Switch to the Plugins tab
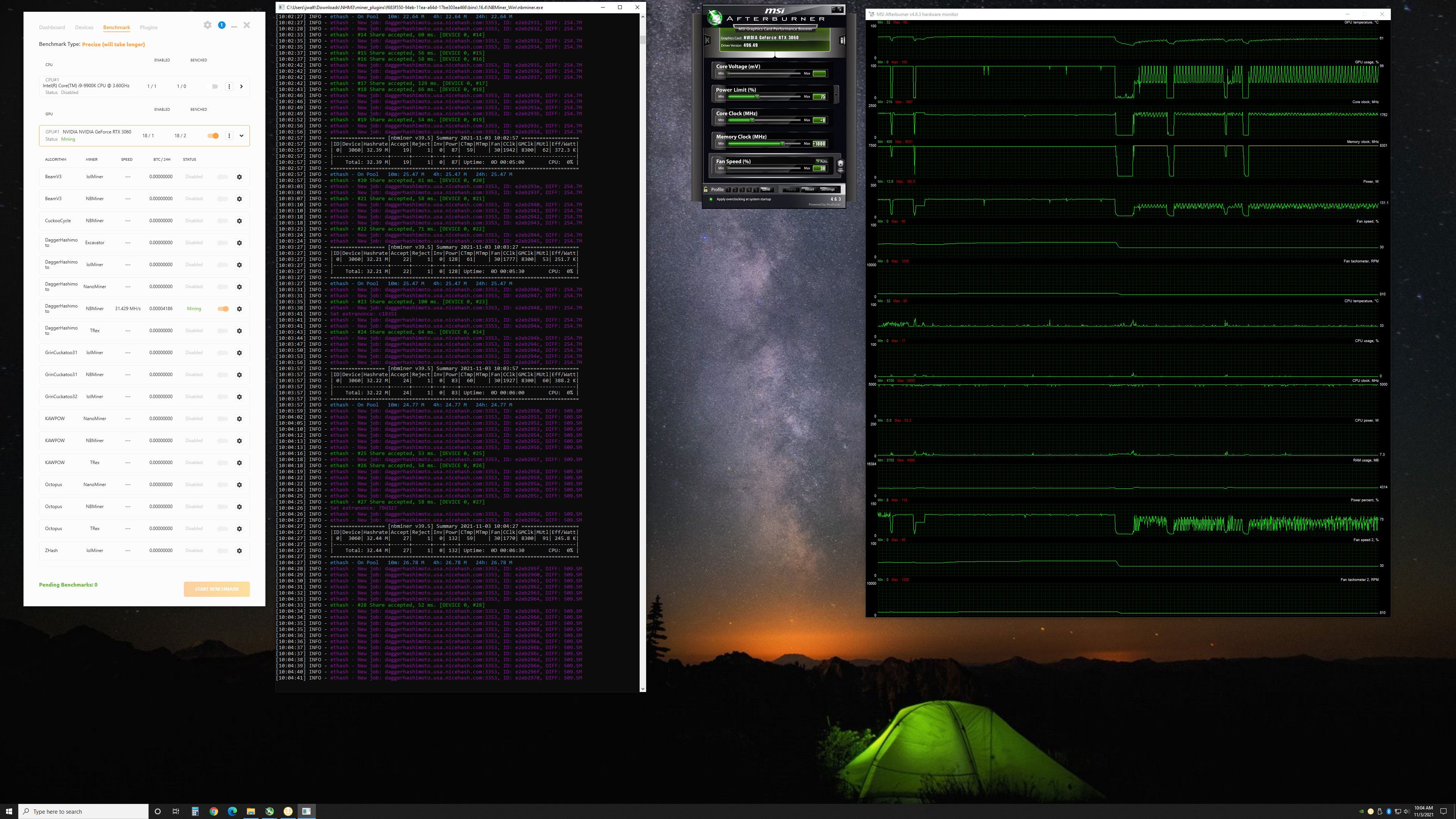Viewport: 1456px width, 819px height. click(x=149, y=27)
